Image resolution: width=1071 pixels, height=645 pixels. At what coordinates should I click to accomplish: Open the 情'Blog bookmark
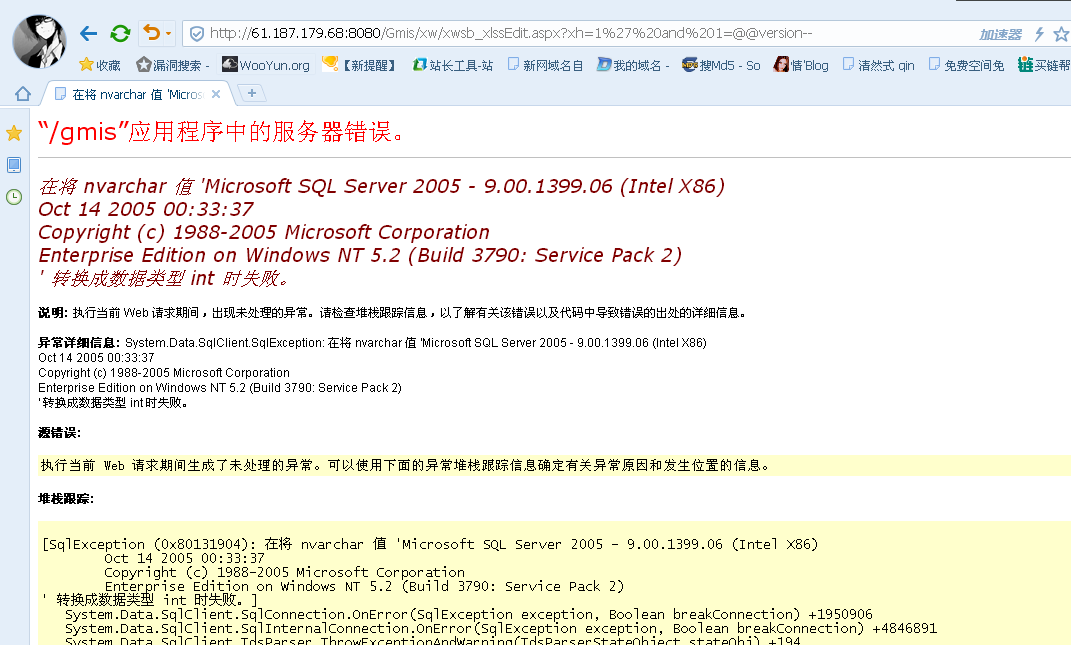coord(801,65)
